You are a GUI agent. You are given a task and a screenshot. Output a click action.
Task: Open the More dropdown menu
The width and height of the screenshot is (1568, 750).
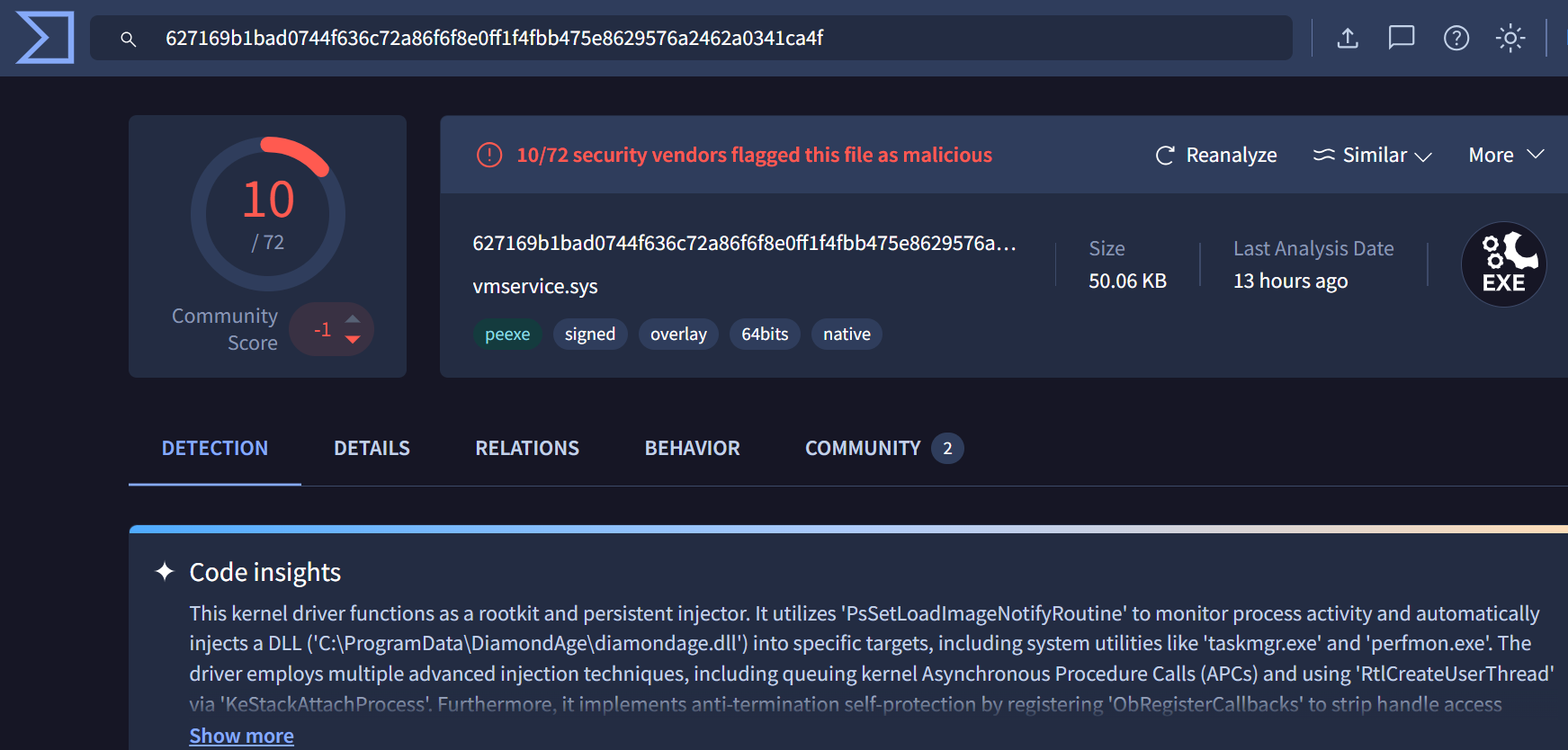1506,155
